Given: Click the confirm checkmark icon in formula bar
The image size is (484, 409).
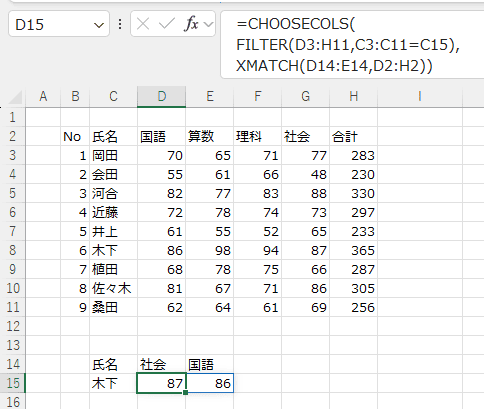Looking at the screenshot, I should click(x=166, y=24).
